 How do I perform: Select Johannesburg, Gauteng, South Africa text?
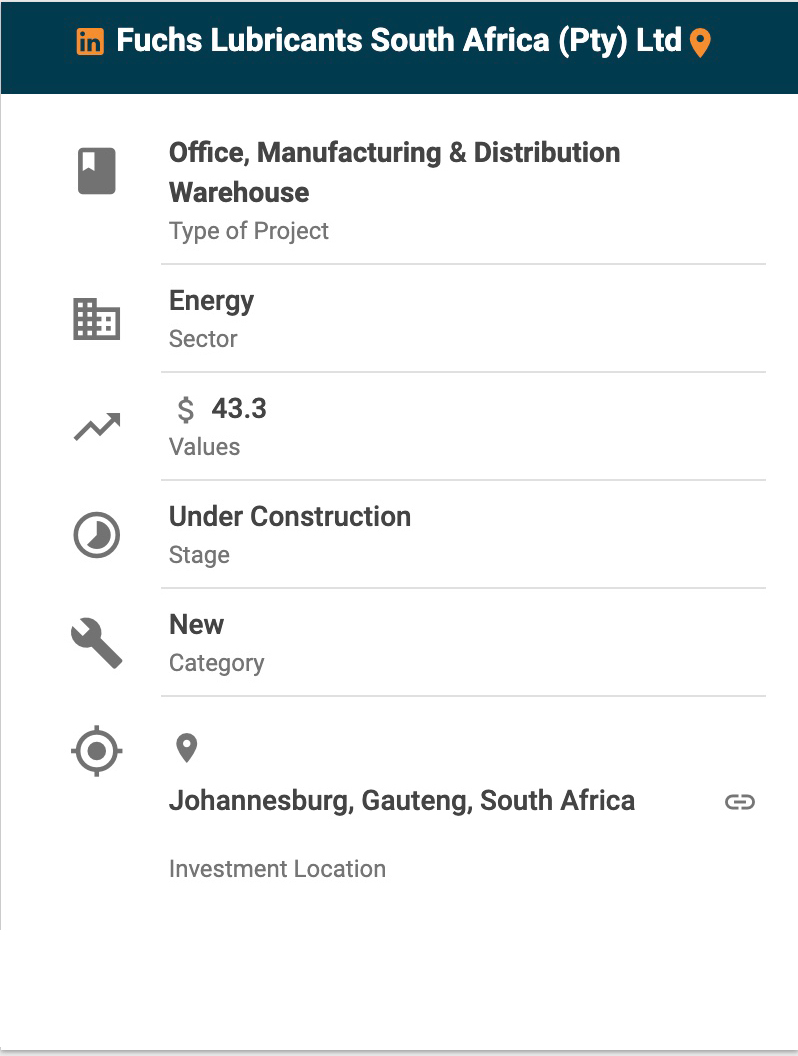click(401, 801)
